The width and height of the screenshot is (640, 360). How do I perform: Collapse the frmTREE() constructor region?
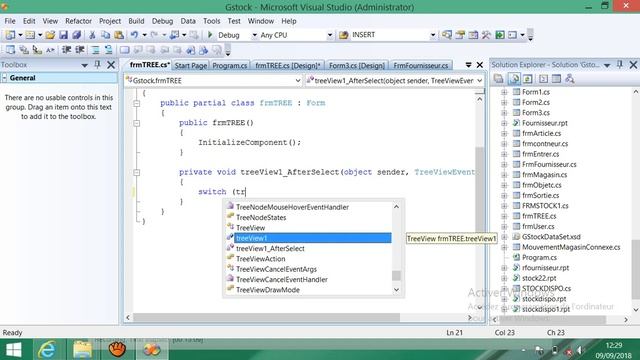click(137, 123)
